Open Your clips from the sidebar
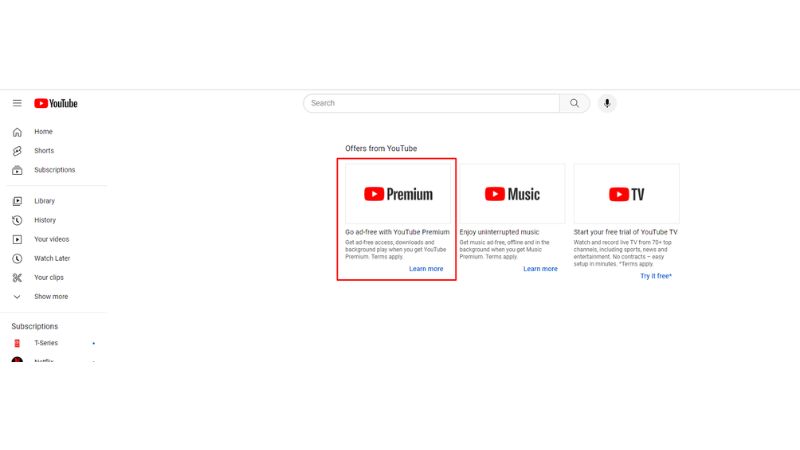The height and width of the screenshot is (450, 800). point(49,277)
